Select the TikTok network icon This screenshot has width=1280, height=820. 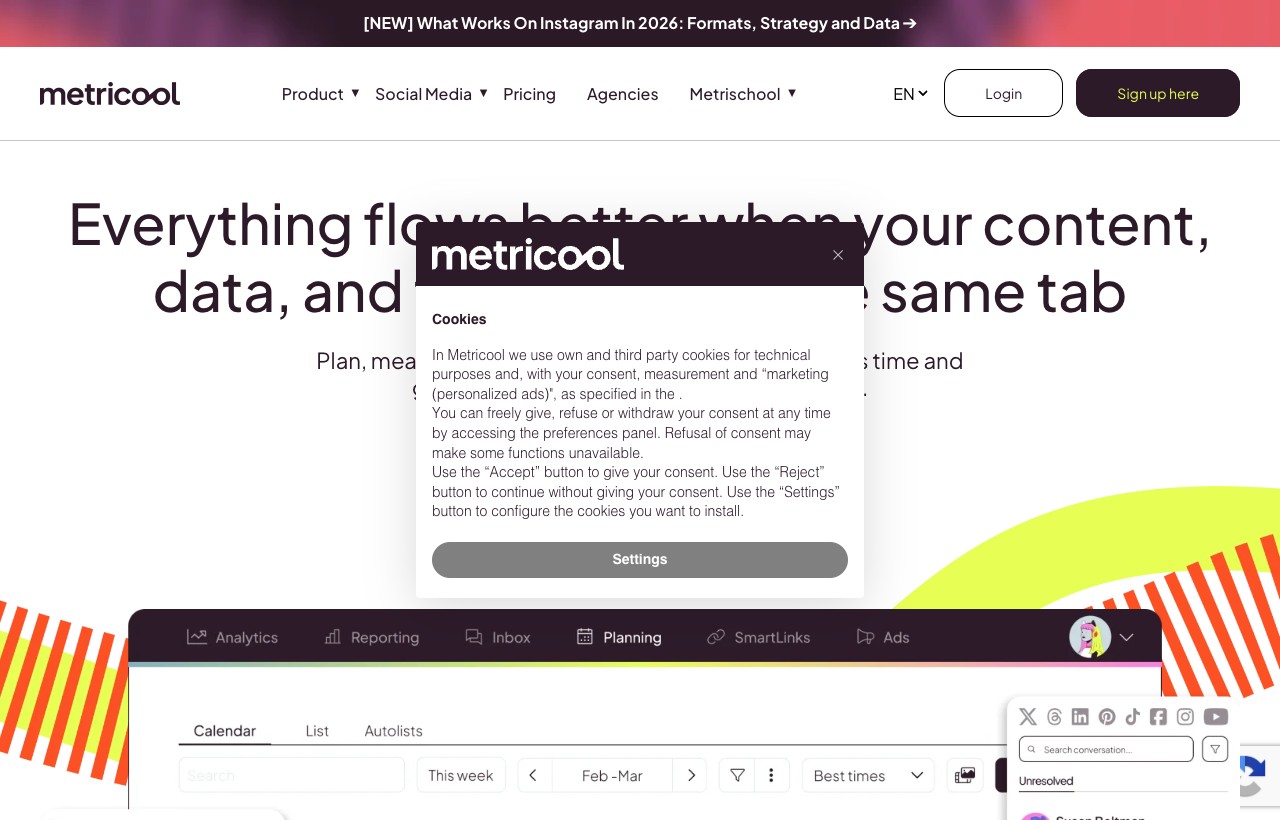click(1133, 716)
